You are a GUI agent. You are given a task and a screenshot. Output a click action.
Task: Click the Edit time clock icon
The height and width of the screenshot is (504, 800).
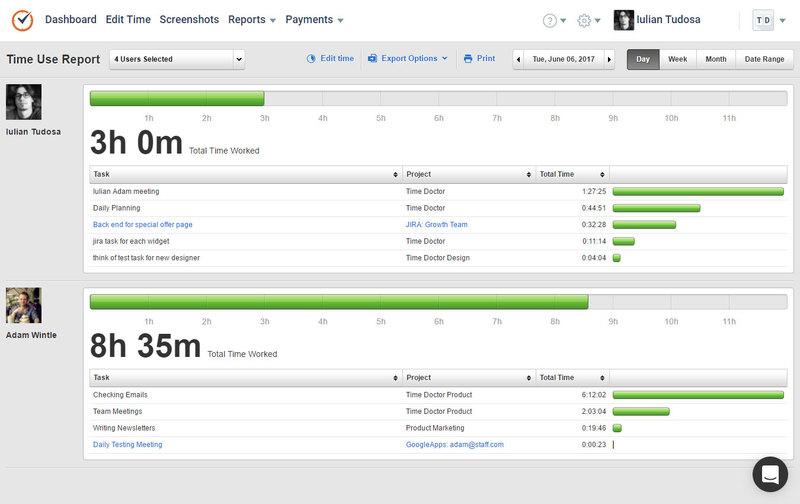(x=311, y=59)
